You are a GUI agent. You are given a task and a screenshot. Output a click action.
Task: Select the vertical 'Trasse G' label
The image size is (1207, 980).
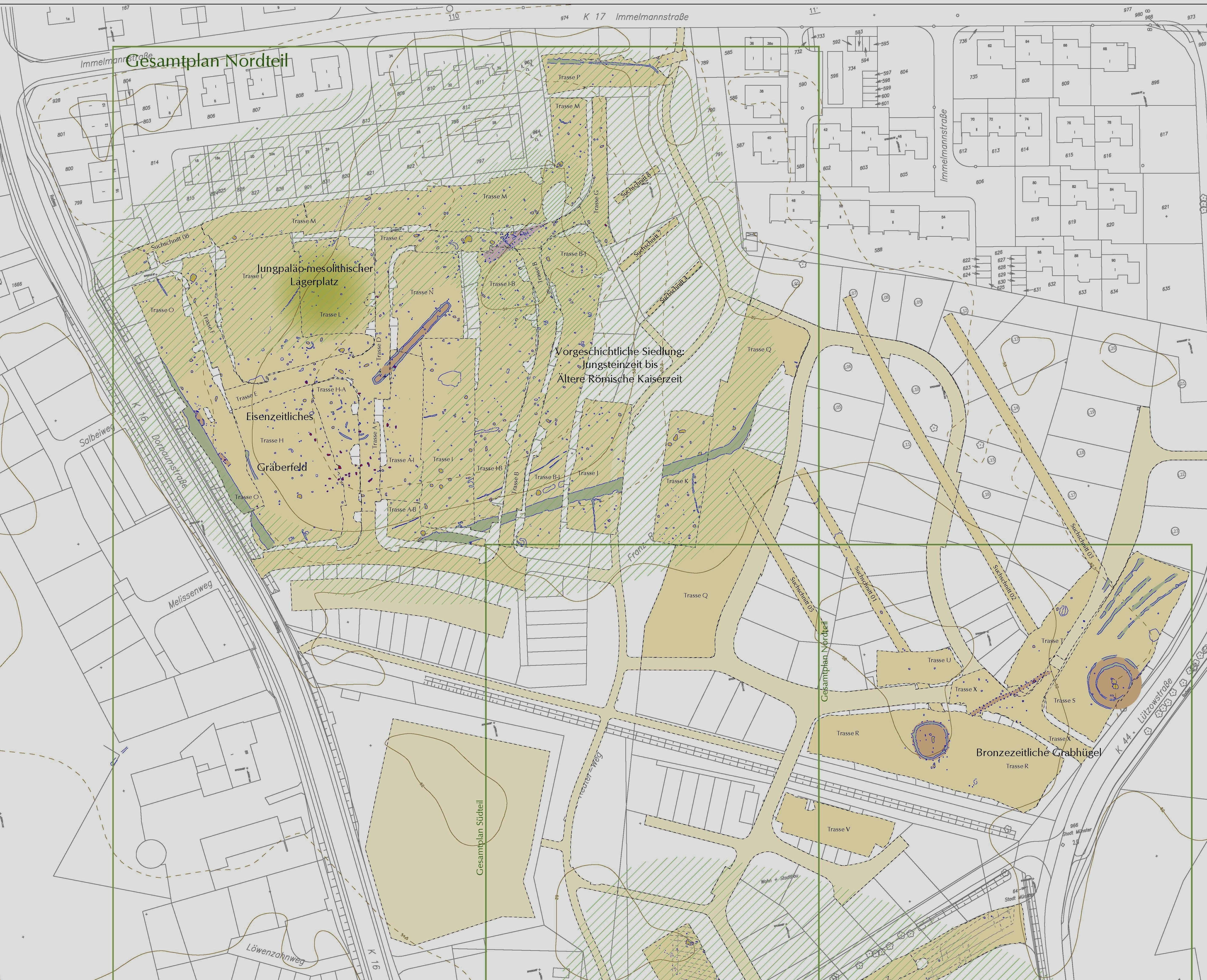[596, 202]
